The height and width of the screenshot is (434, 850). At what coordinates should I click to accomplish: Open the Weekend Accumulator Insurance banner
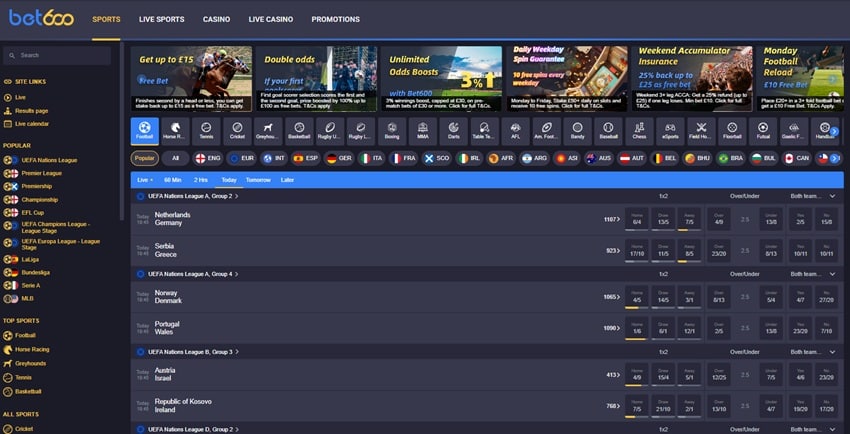(692, 79)
